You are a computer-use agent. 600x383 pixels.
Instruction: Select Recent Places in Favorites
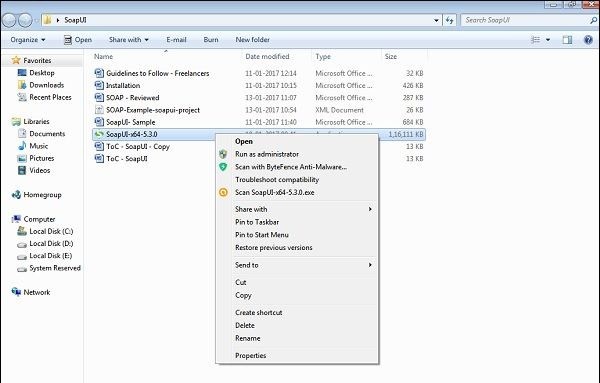(51, 97)
